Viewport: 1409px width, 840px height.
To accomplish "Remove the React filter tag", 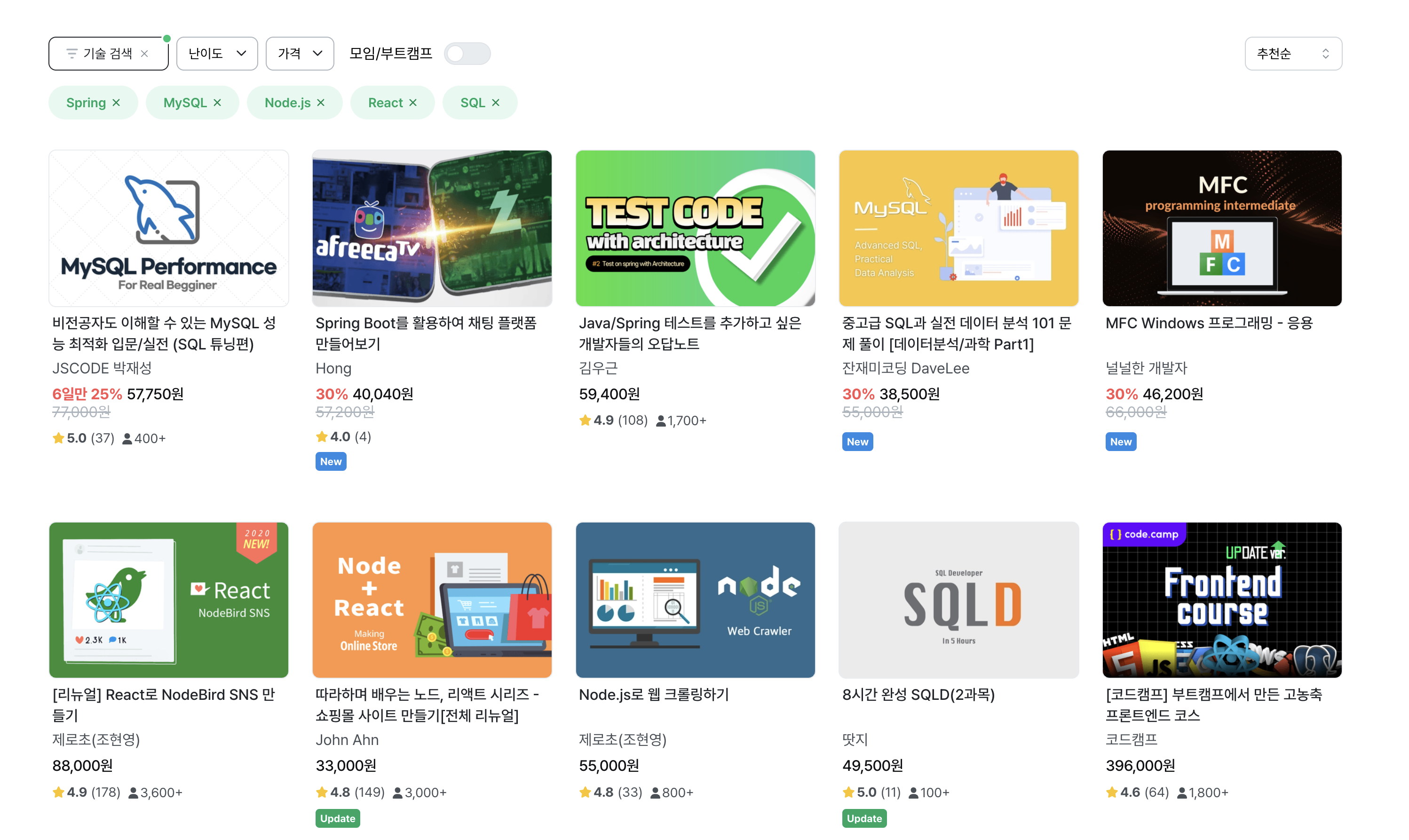I will tap(413, 103).
